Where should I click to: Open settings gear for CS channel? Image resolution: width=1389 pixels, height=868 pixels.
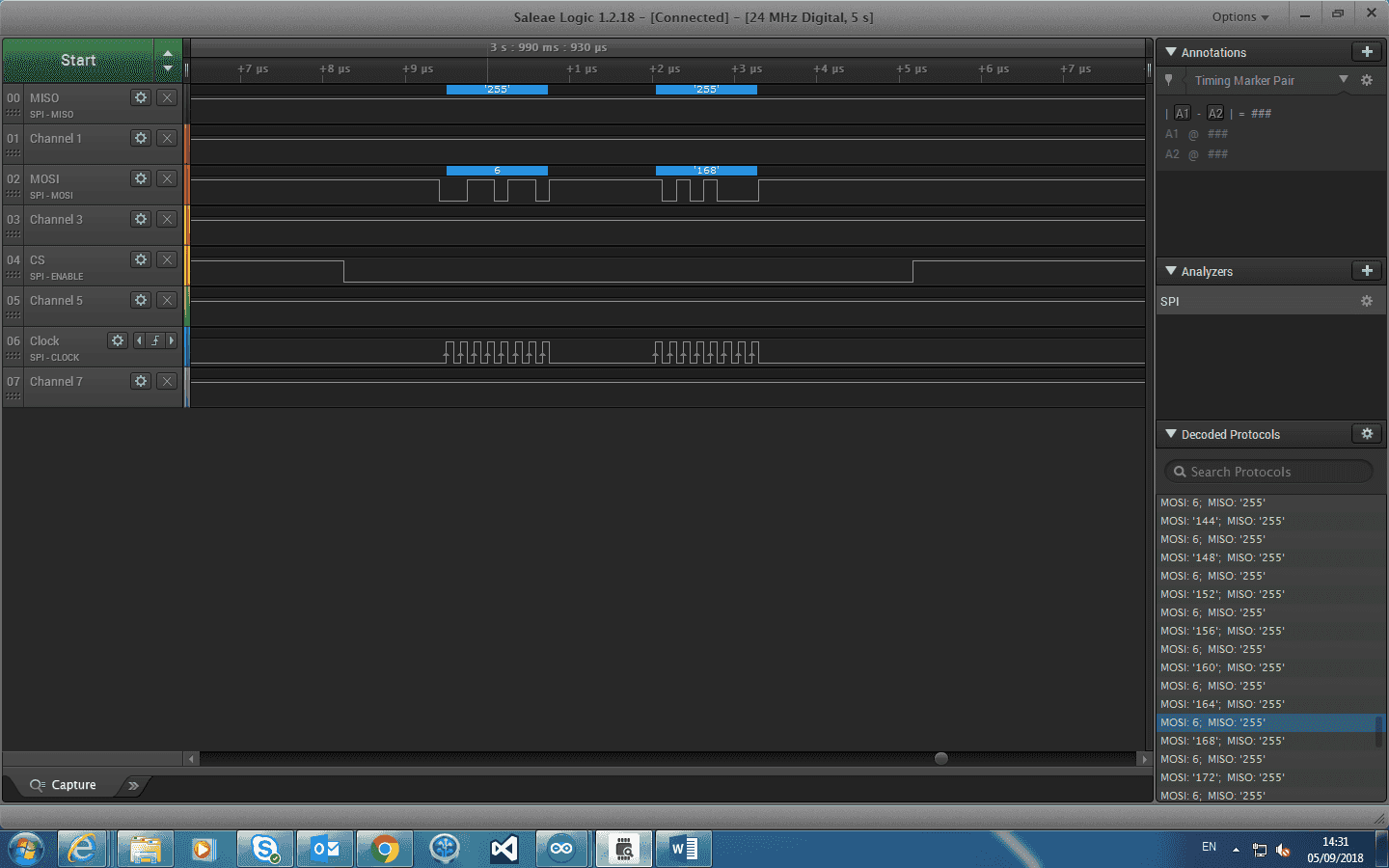tap(141, 259)
